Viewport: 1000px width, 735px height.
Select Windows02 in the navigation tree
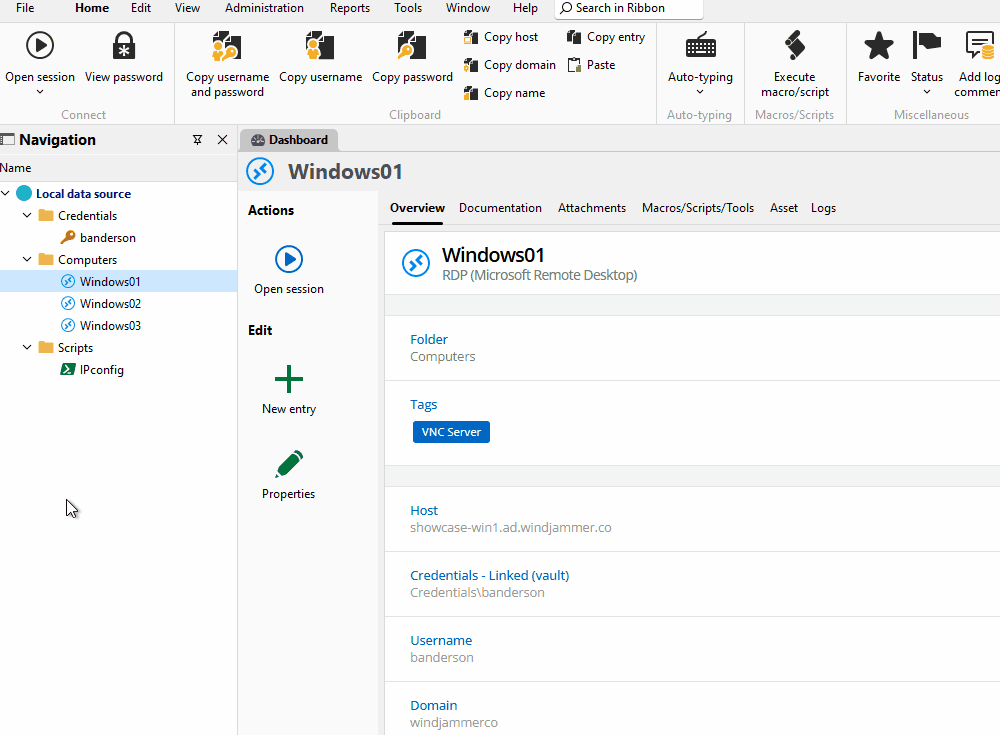pyautogui.click(x=110, y=304)
